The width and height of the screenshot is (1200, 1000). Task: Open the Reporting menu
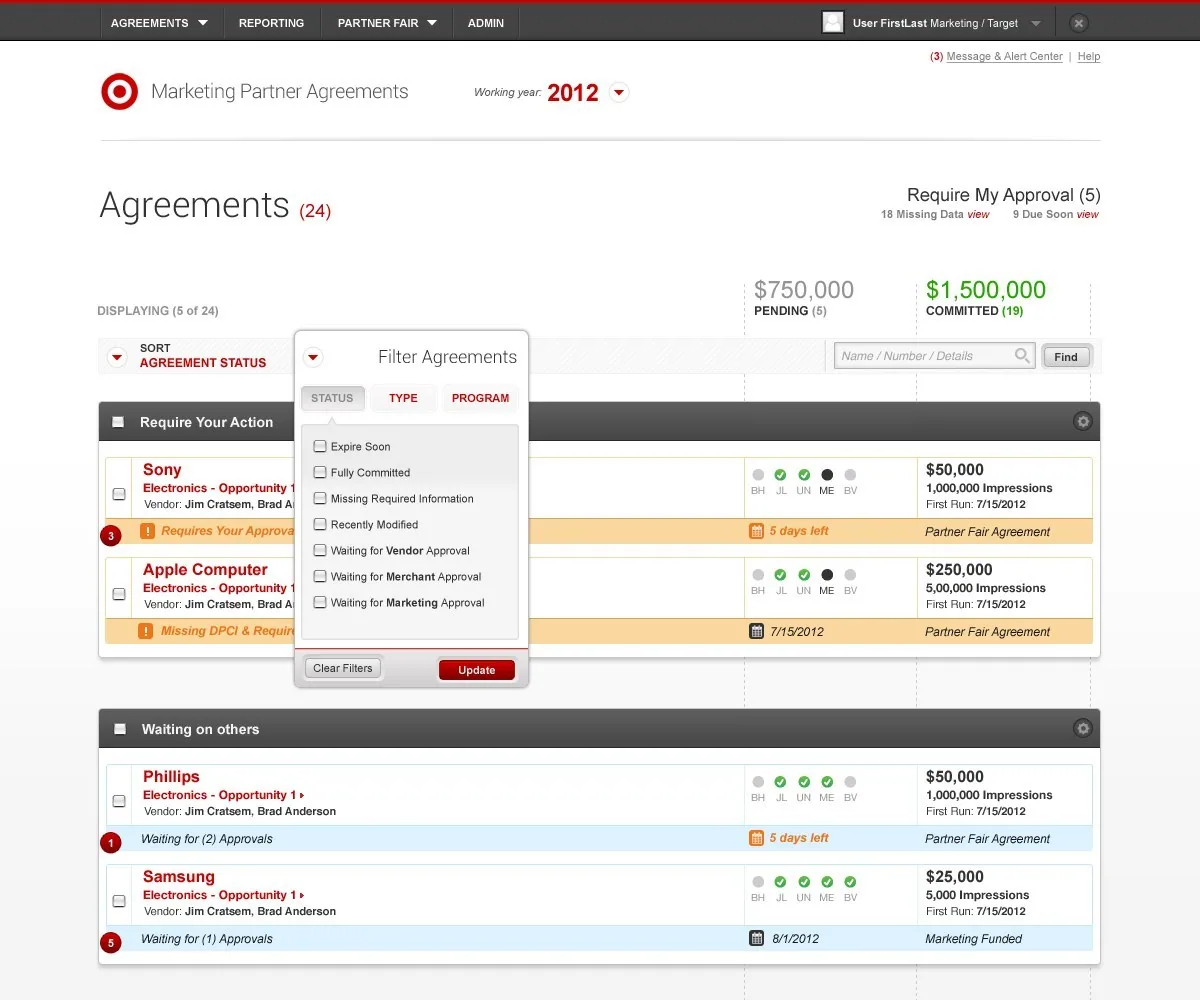click(271, 23)
